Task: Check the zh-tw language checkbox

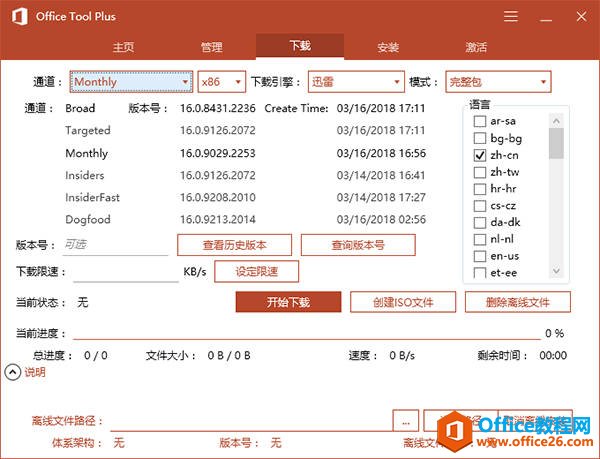Action: 480,172
